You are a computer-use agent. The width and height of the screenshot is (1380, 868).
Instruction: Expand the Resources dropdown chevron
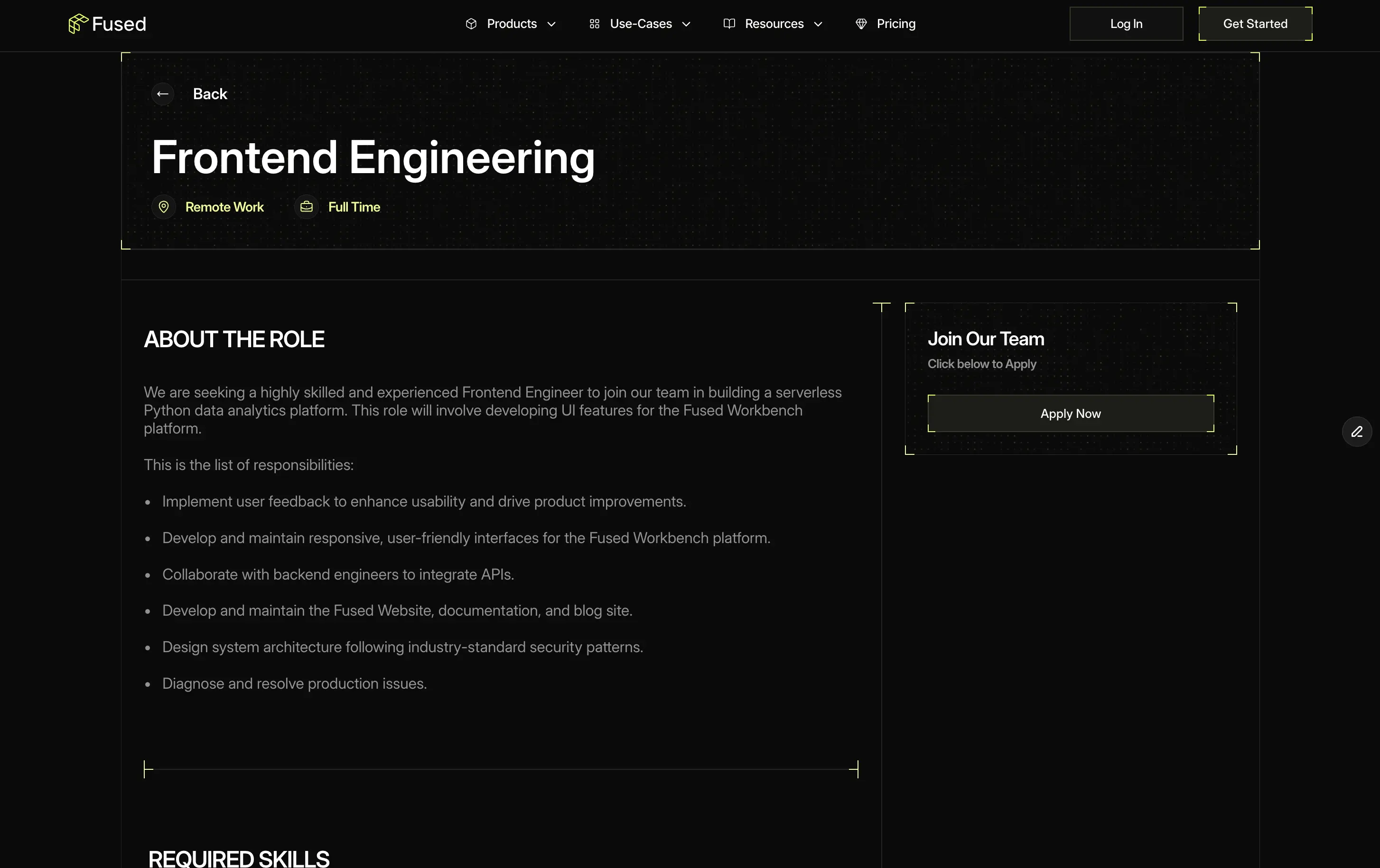(818, 24)
